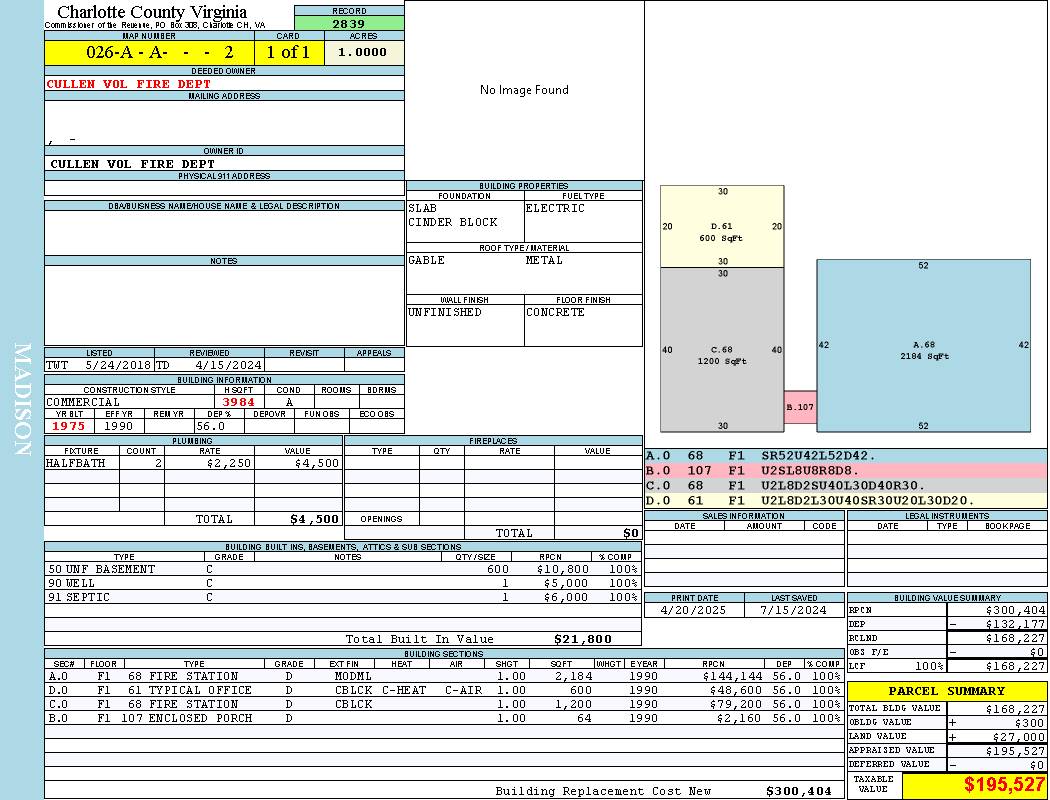Click the pink B.107 sketch block
The height and width of the screenshot is (800, 1050).
(800, 407)
